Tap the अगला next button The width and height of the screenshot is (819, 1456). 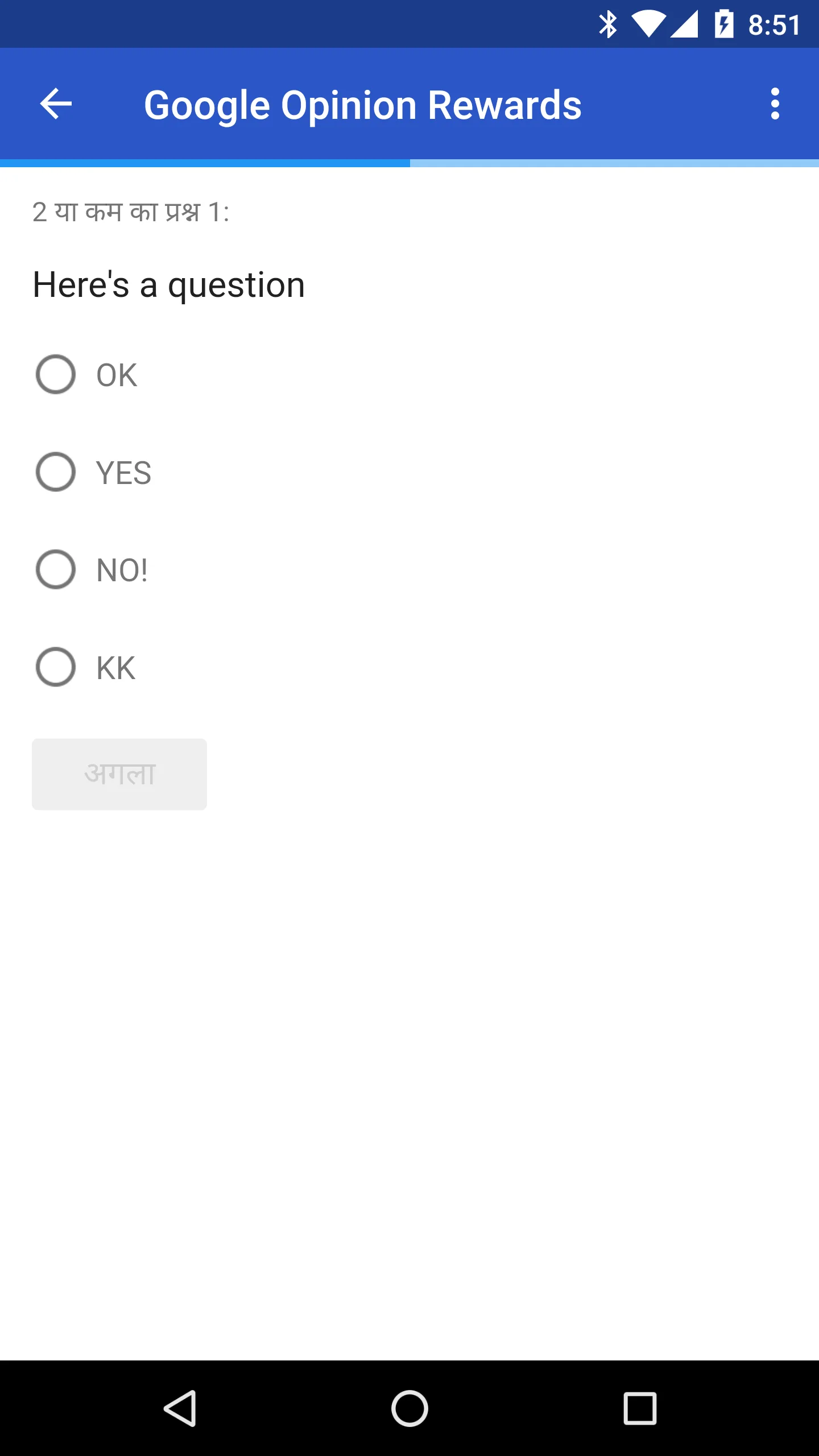pos(119,774)
